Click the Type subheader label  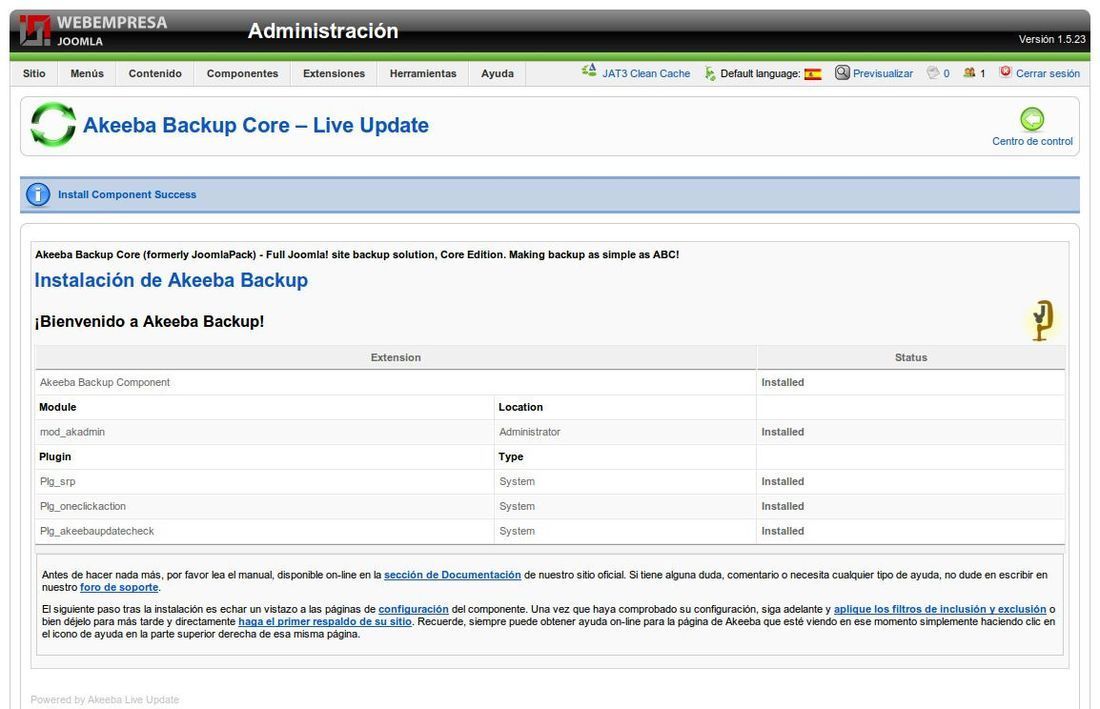click(x=511, y=457)
